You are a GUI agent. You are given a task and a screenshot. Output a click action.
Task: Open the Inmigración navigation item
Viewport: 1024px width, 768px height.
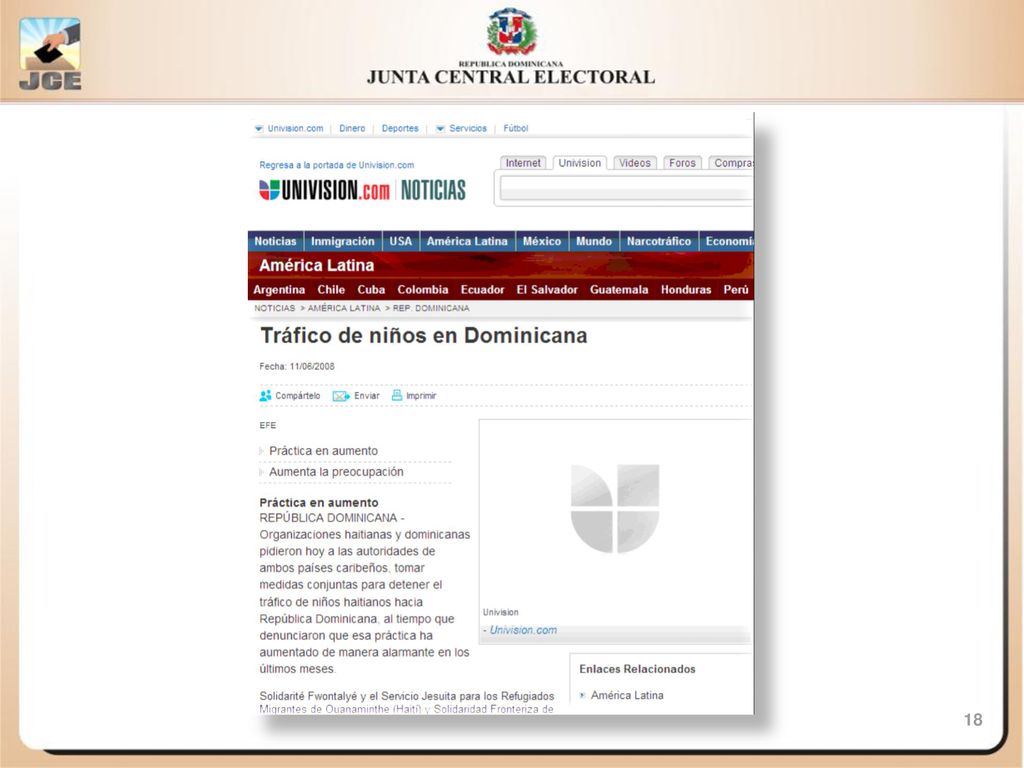click(x=343, y=241)
